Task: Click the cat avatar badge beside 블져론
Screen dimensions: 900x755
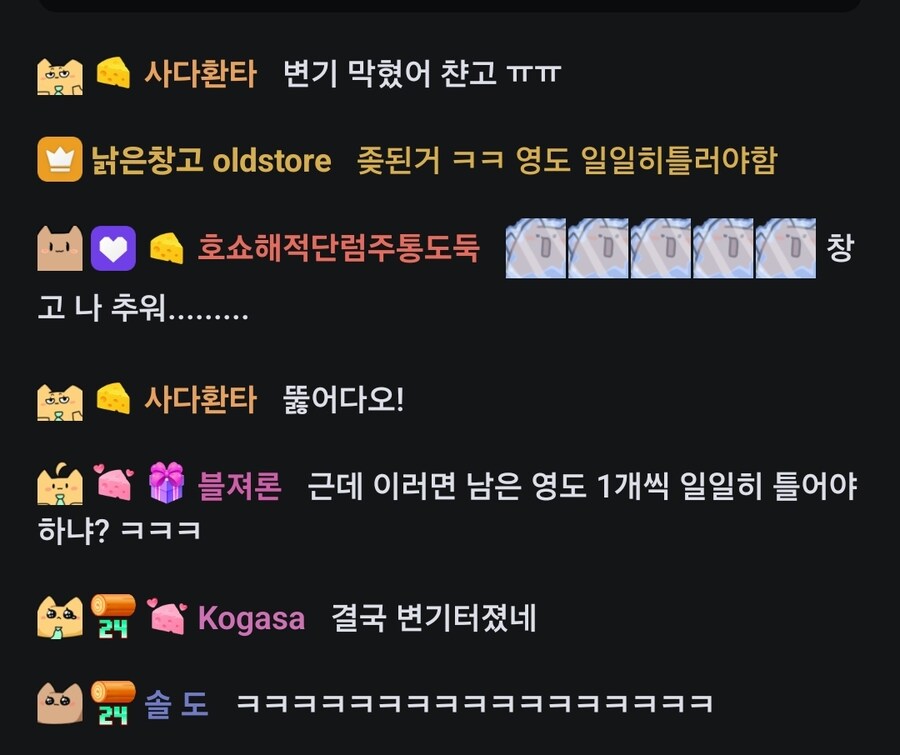Action: pos(60,484)
